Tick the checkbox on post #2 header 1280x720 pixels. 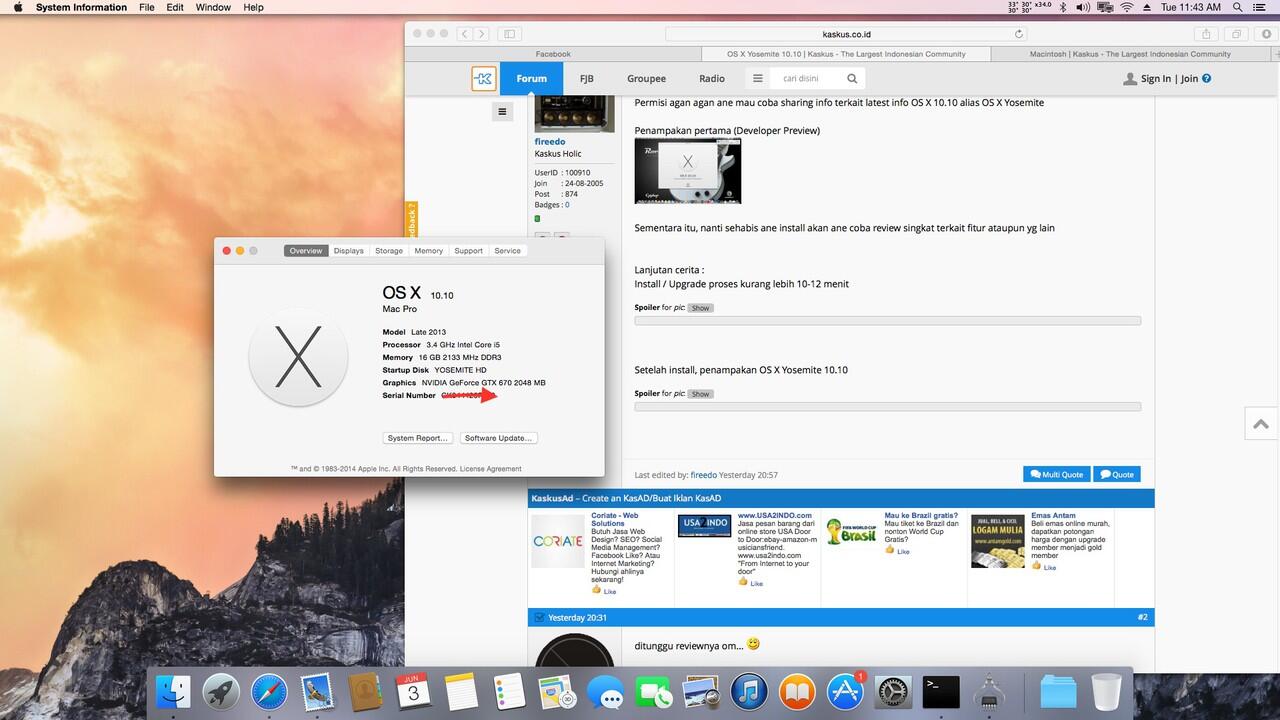[x=540, y=618]
